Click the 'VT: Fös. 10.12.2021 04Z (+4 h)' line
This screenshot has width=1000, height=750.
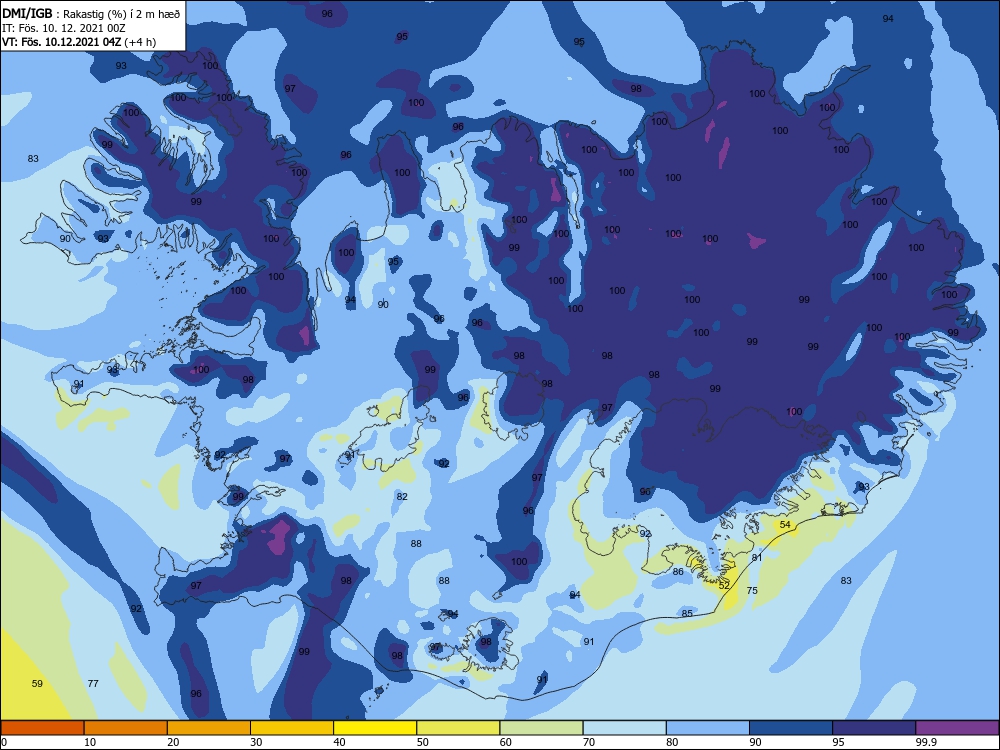[79, 42]
